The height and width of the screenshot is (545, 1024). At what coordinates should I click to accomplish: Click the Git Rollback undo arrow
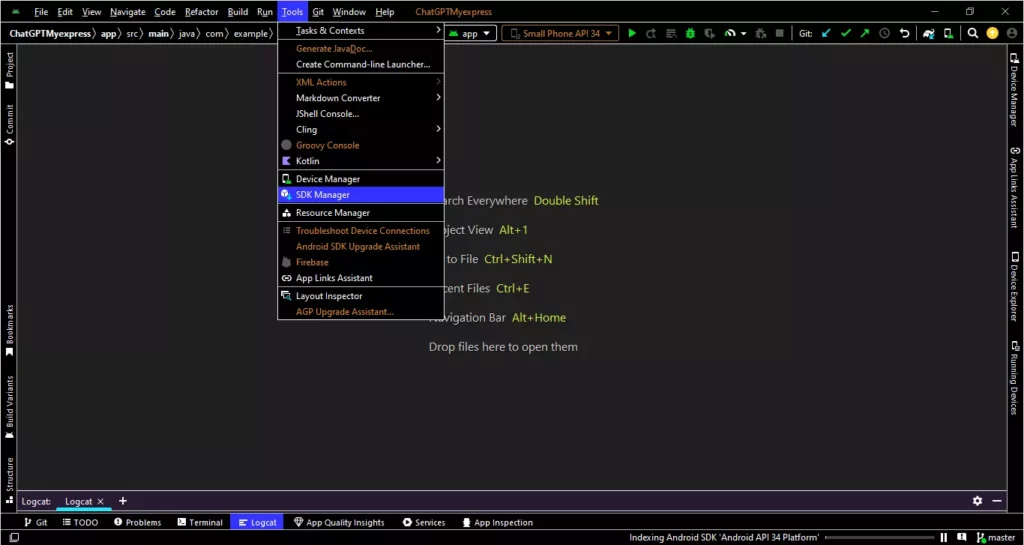(904, 33)
